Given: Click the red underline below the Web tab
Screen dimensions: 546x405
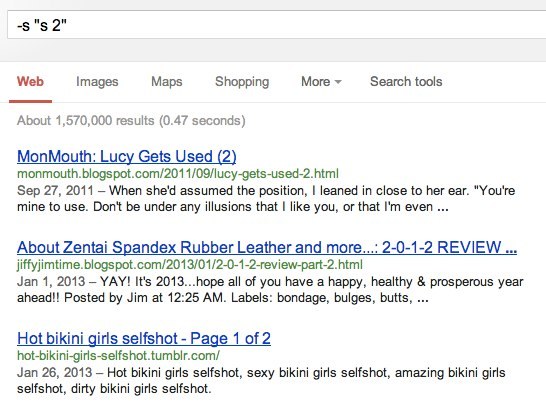Looking at the screenshot, I should (x=30, y=101).
